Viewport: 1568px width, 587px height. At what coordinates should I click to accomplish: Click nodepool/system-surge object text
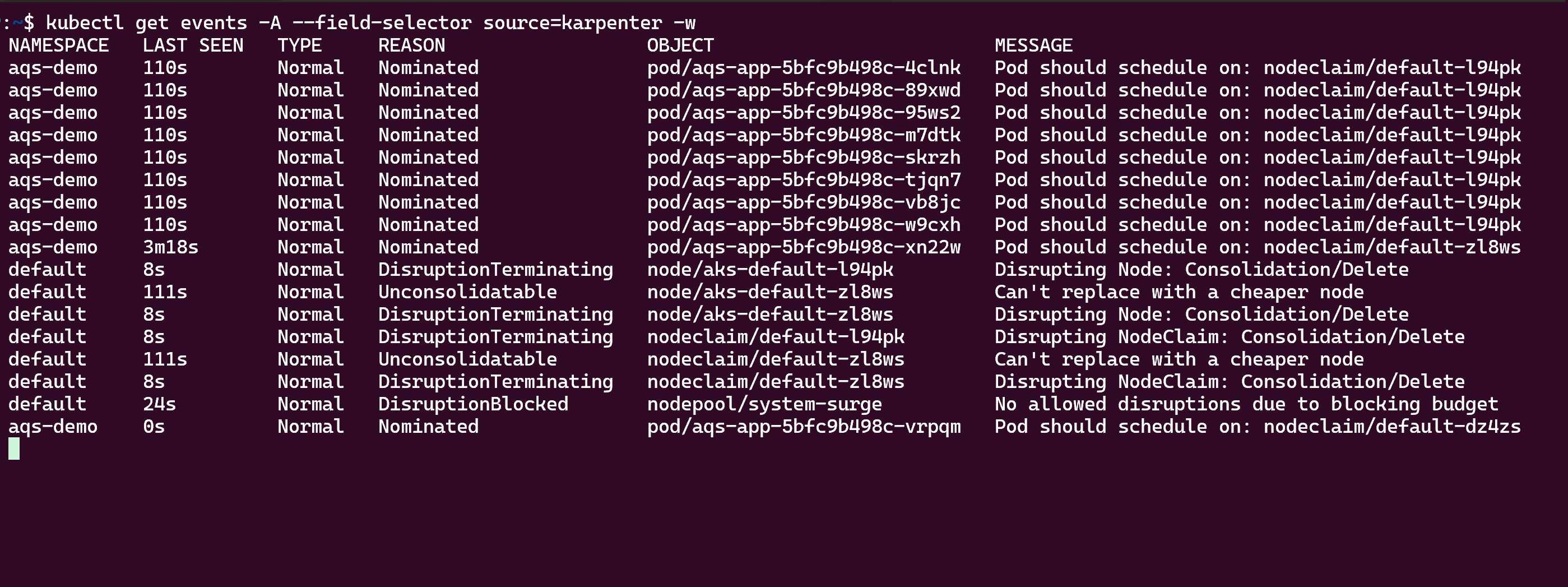pyautogui.click(x=764, y=404)
